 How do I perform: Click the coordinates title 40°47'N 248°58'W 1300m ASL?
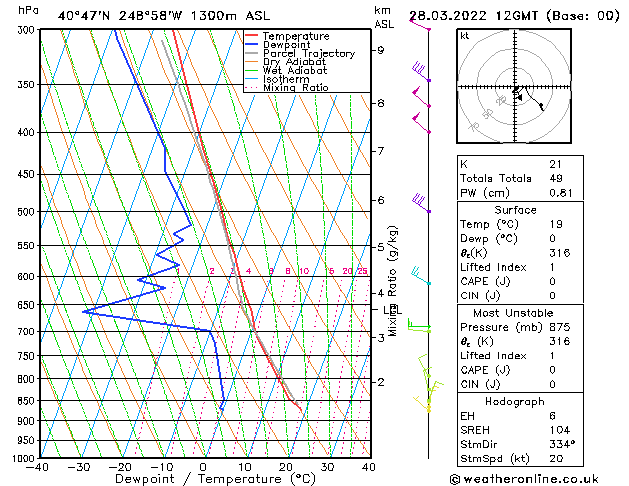coord(164,16)
